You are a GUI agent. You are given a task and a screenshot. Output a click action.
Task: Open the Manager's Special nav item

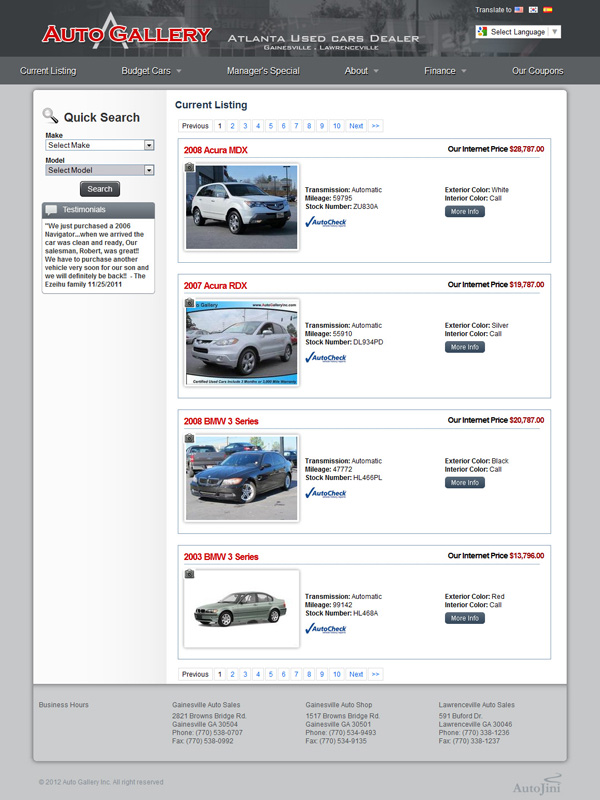coord(263,71)
